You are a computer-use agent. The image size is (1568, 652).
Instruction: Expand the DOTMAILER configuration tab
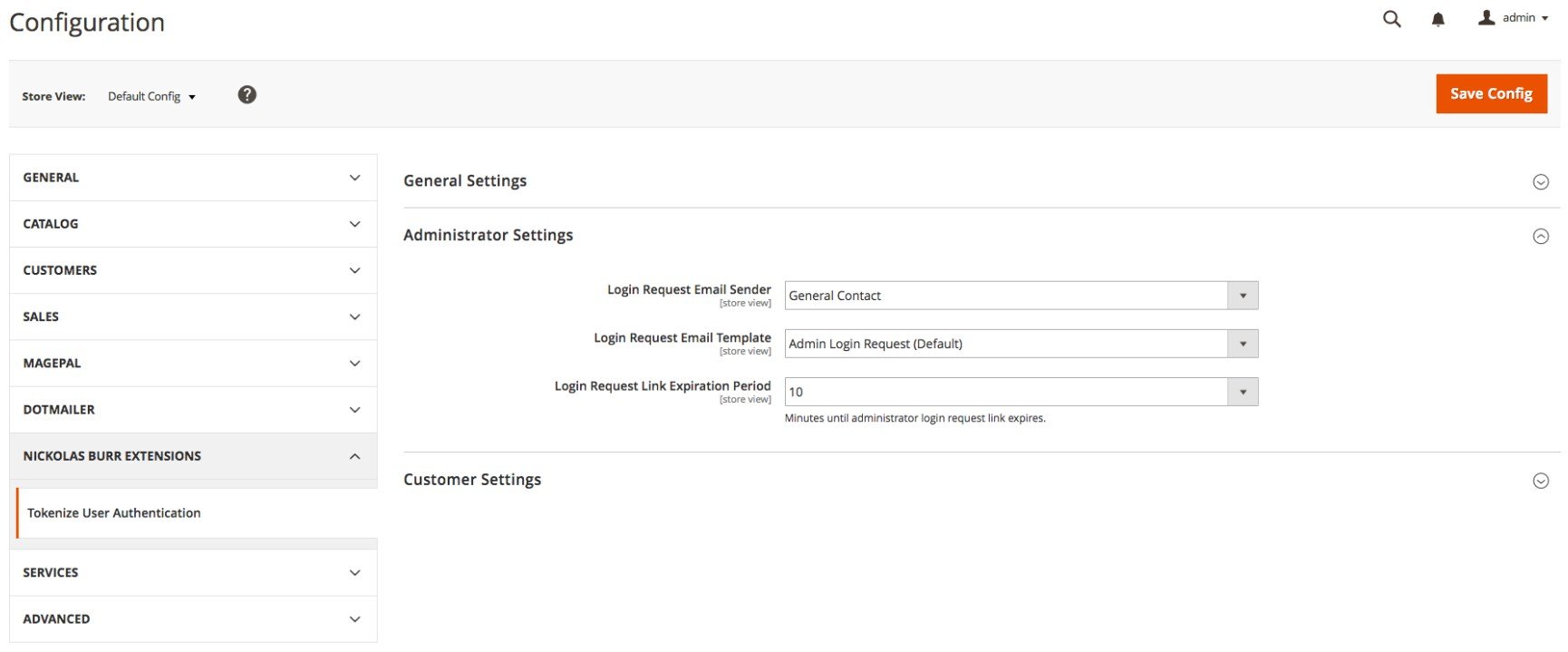tap(193, 410)
